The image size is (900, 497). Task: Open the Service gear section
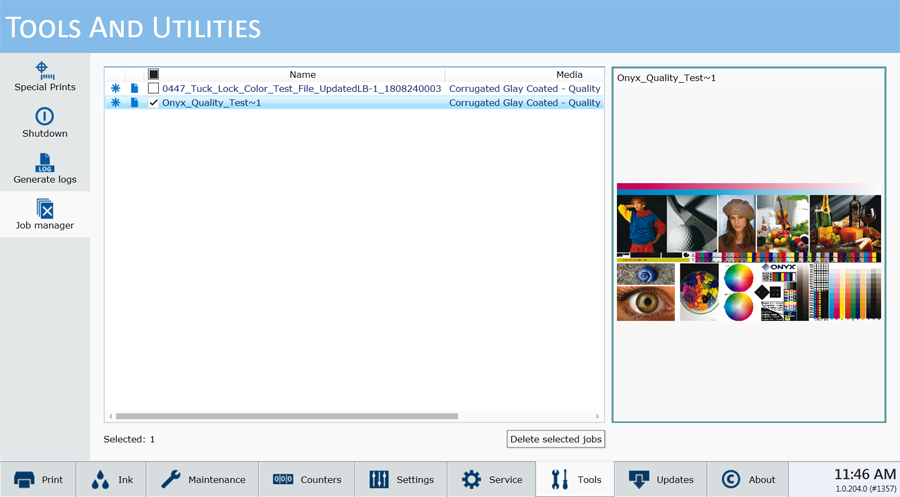pyautogui.click(x=471, y=479)
